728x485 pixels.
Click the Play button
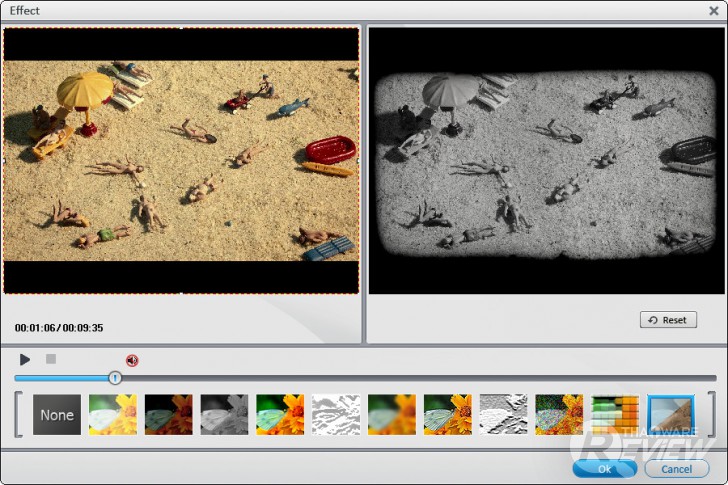click(25, 359)
